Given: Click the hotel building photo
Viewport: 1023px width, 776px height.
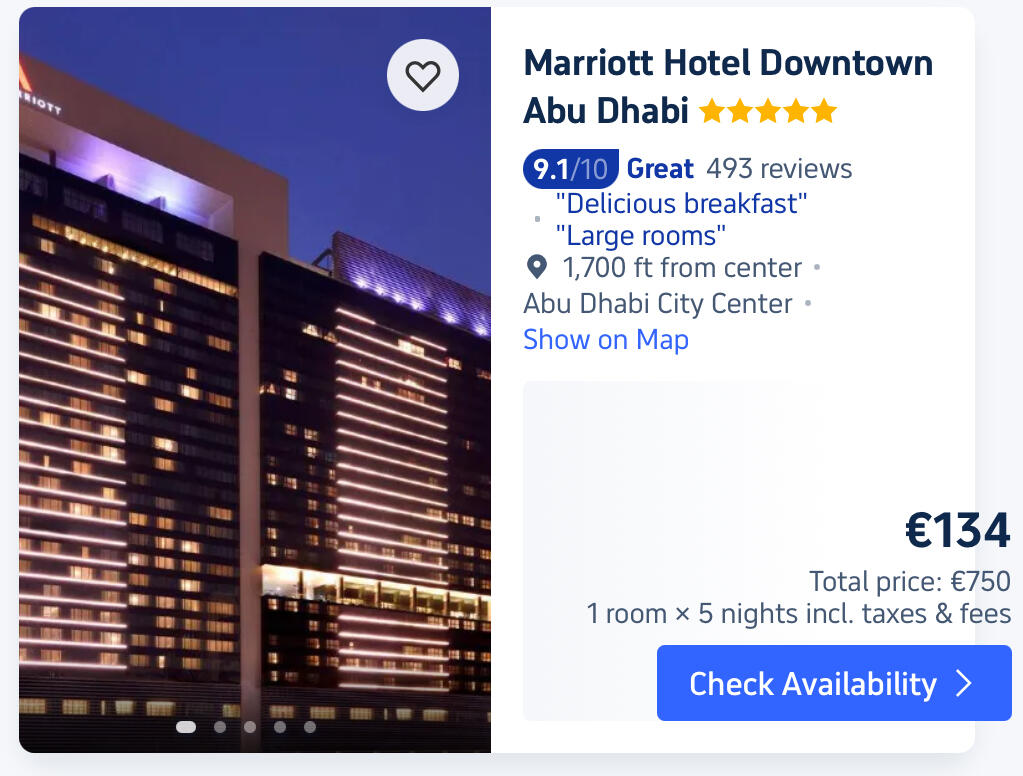Looking at the screenshot, I should click(x=255, y=380).
